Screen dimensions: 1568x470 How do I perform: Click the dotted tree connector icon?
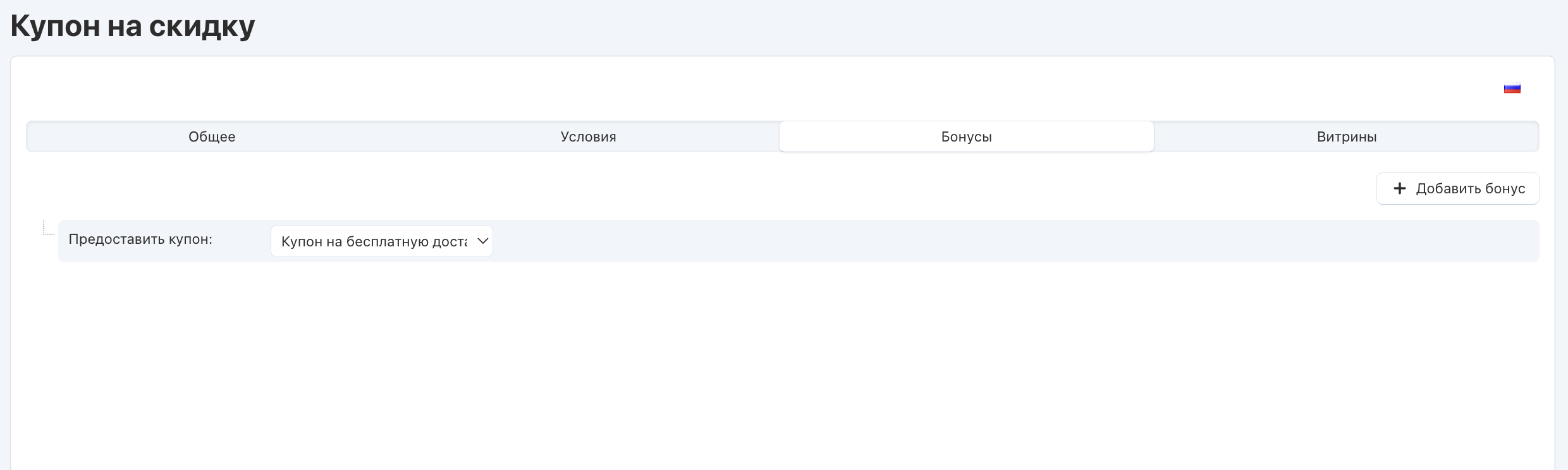[48, 227]
